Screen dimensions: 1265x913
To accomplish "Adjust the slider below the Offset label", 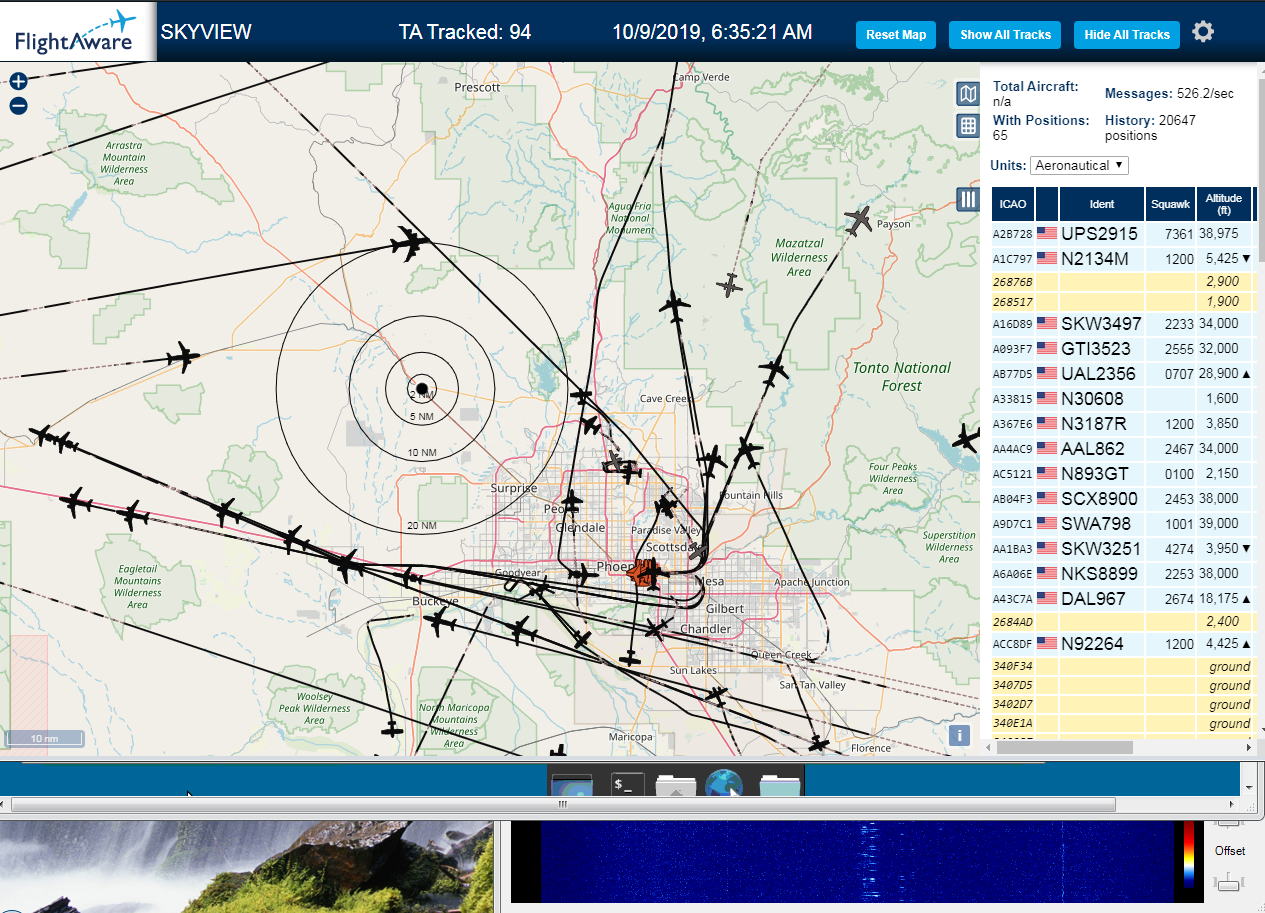I will [1228, 883].
